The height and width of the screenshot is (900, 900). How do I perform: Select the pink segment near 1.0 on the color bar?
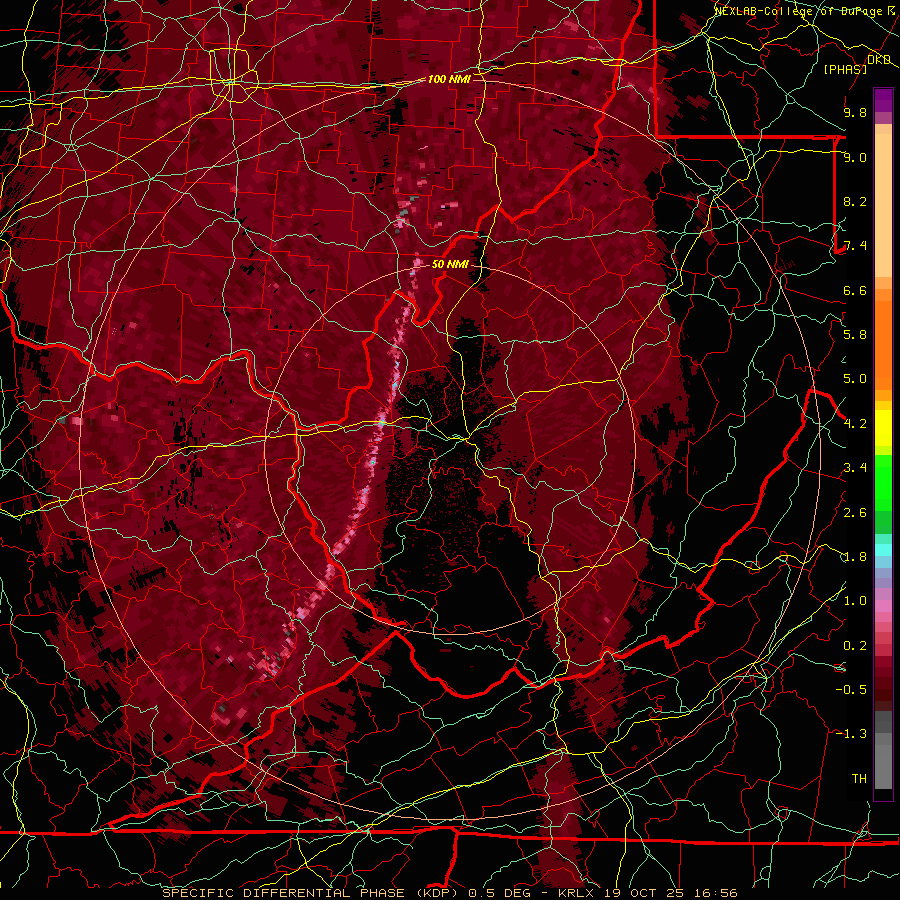(x=883, y=606)
